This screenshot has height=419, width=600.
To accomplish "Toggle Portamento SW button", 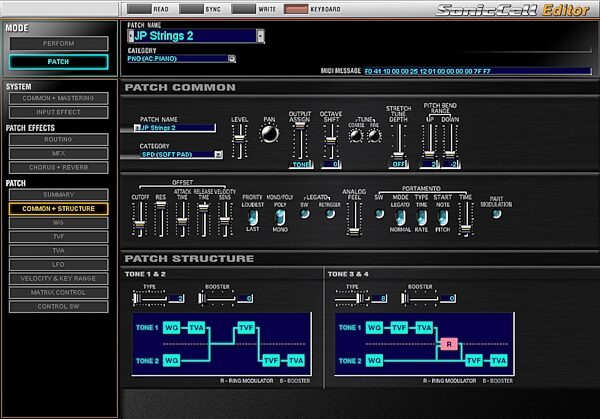I will pyautogui.click(x=379, y=214).
